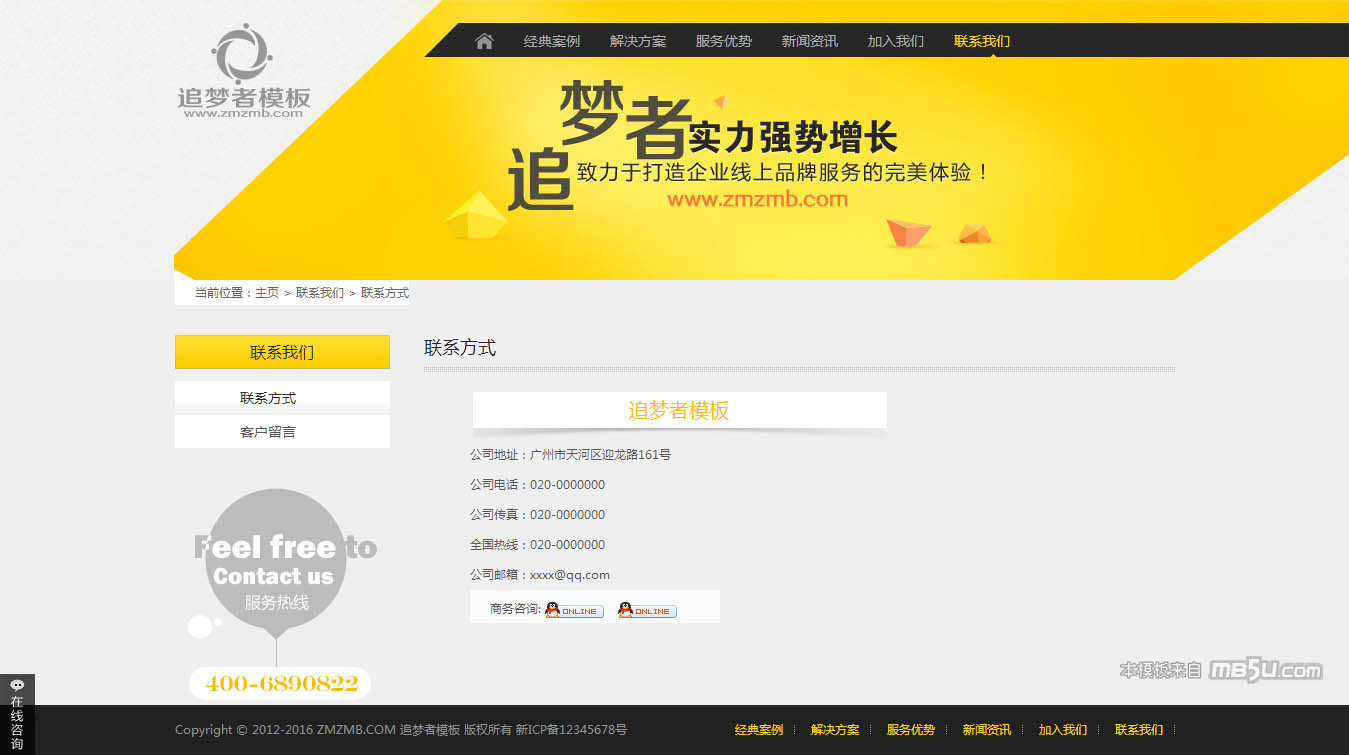The width and height of the screenshot is (1349, 755).
Task: Click the second QQ online chat icon
Action: pyautogui.click(x=647, y=610)
